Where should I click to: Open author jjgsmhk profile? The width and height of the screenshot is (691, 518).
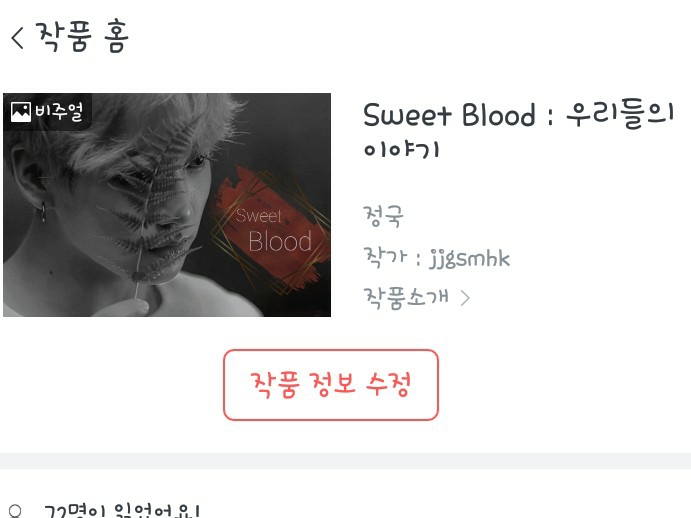coord(470,258)
